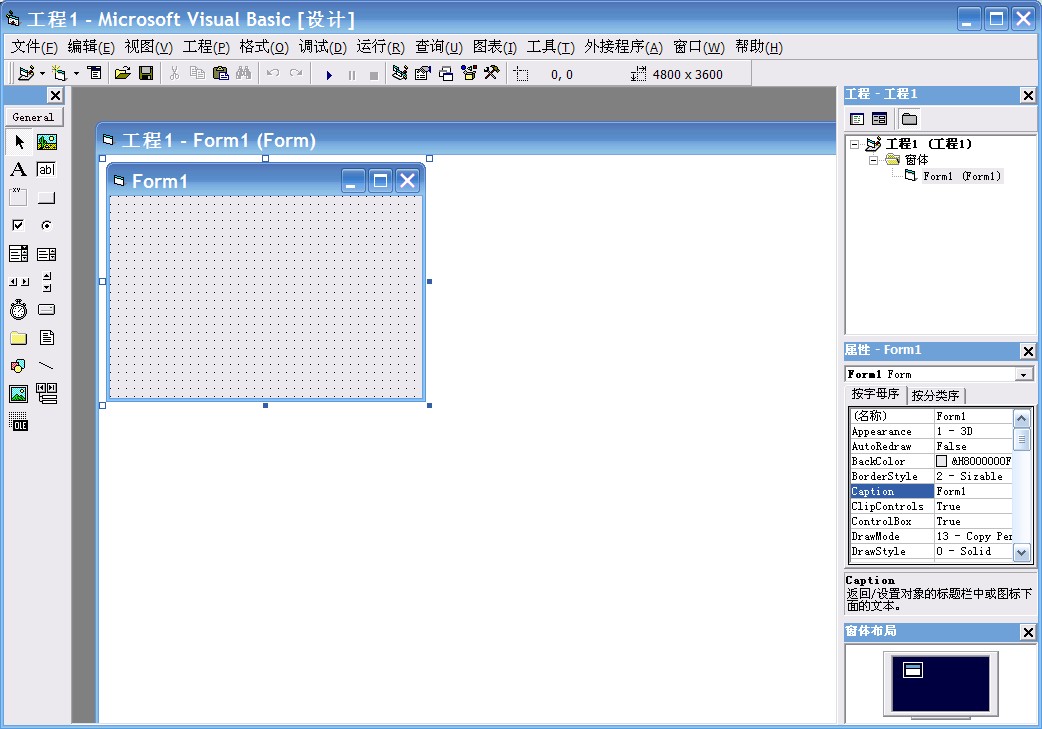Screen dimensions: 1042x729
Task: Click the Add Form toolbar icon
Action: tap(60, 73)
